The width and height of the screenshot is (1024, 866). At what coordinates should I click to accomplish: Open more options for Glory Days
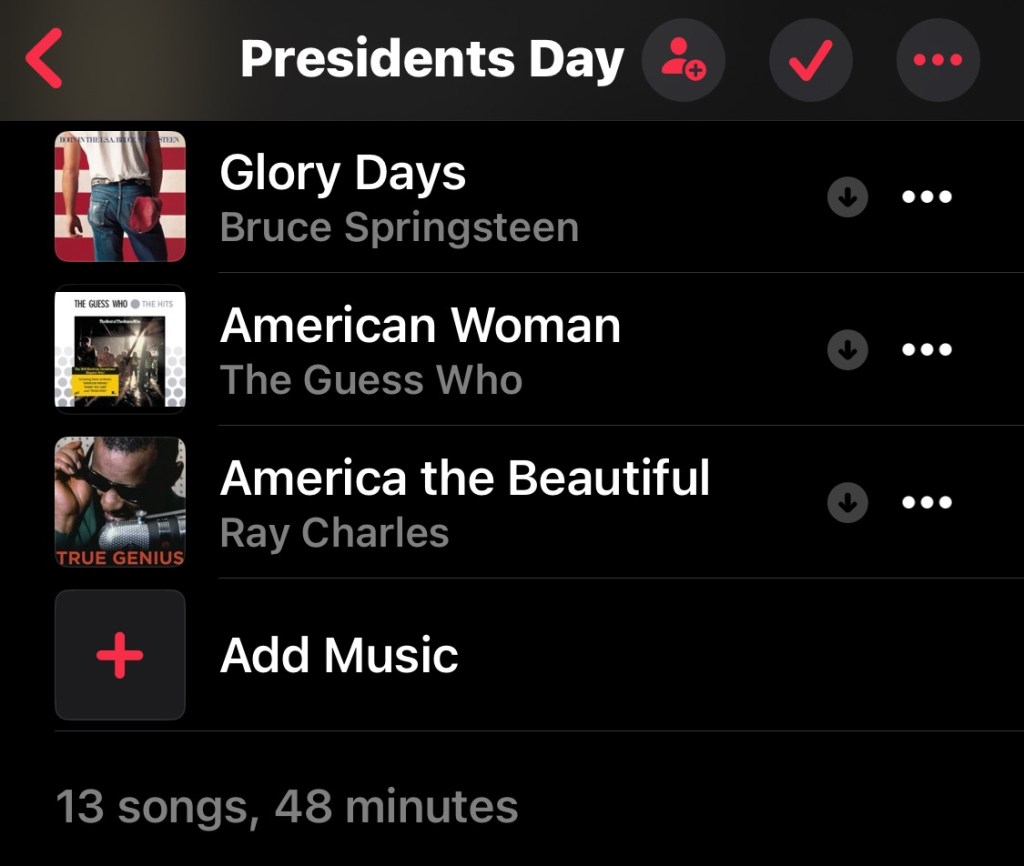(927, 198)
